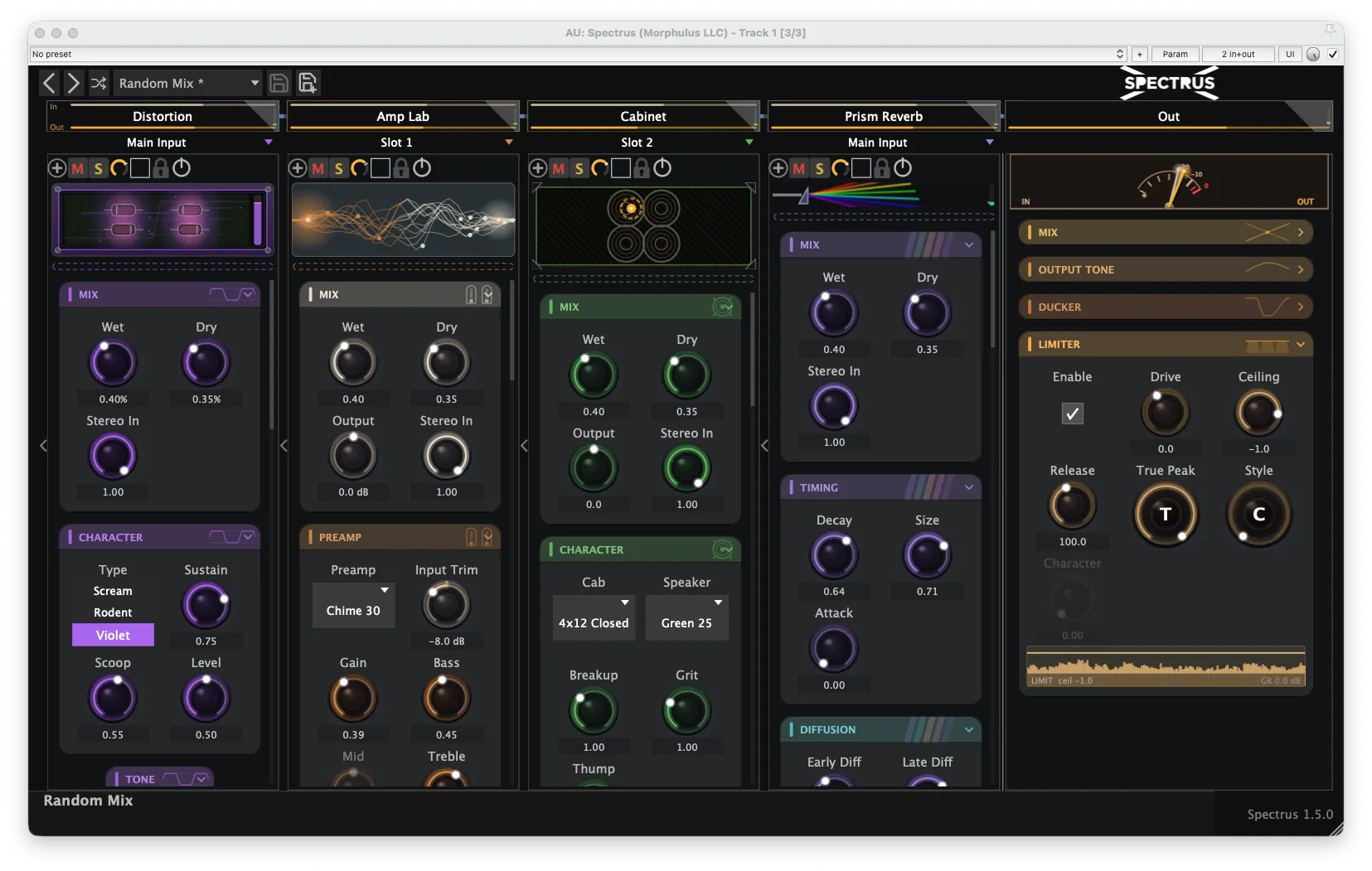1372x871 pixels.
Task: Toggle the Distortion power button
Action: point(182,168)
